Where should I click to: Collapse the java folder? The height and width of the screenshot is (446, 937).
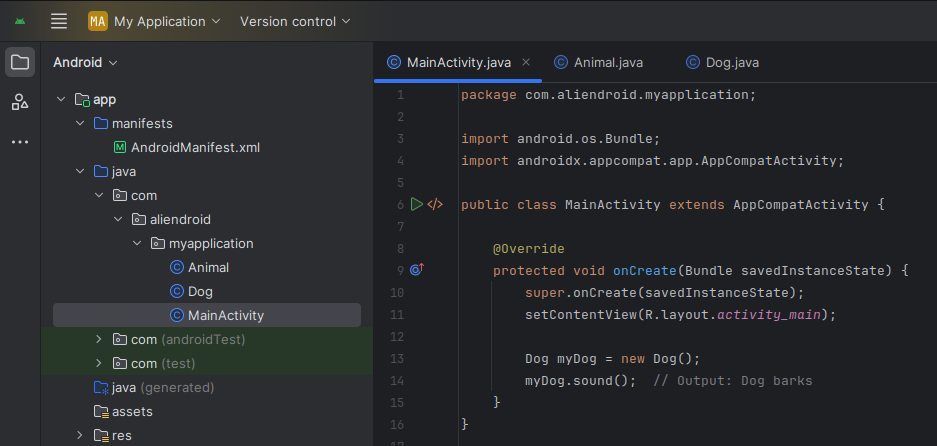(x=80, y=172)
